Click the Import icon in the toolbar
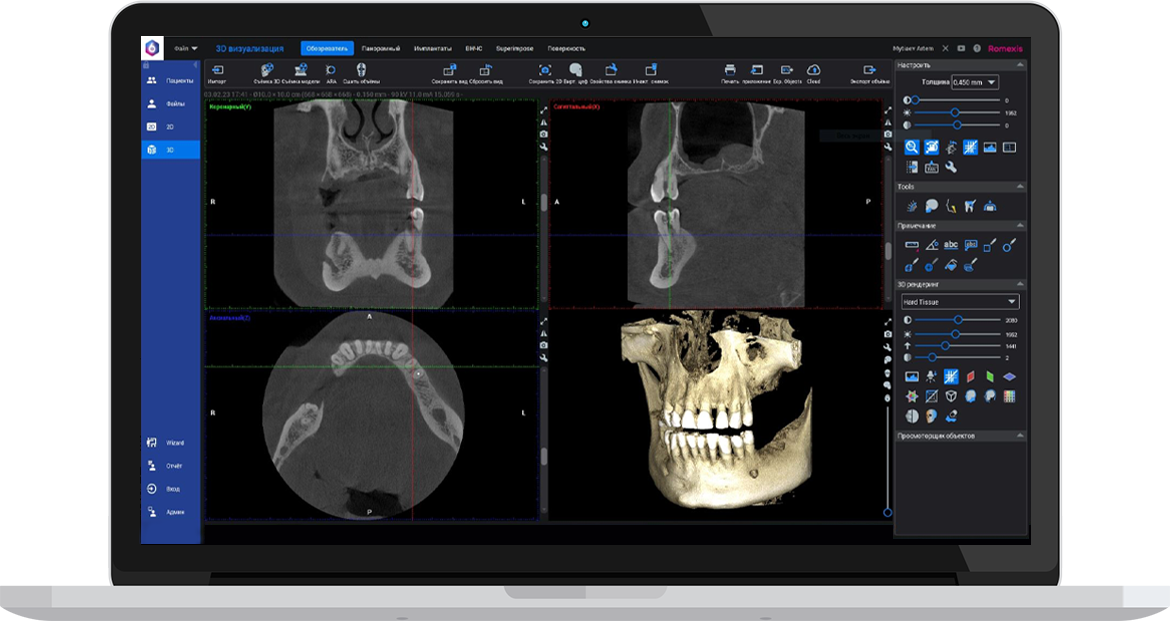The width and height of the screenshot is (1170, 621). (x=217, y=70)
